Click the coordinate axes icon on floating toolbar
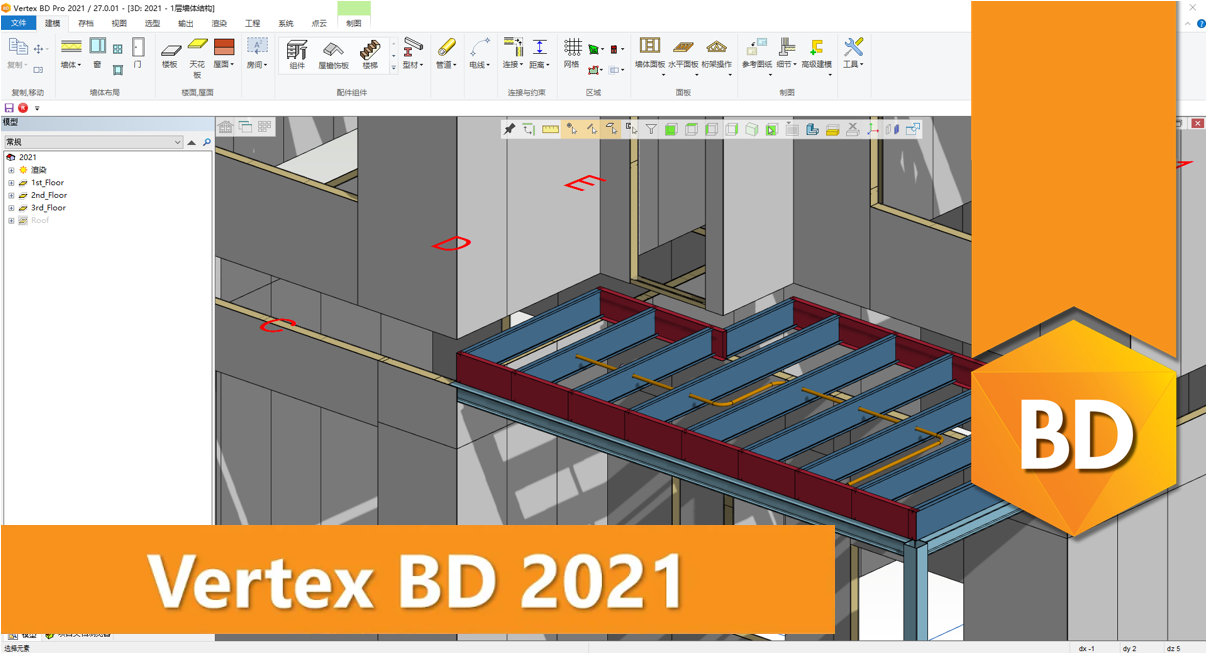 click(873, 129)
